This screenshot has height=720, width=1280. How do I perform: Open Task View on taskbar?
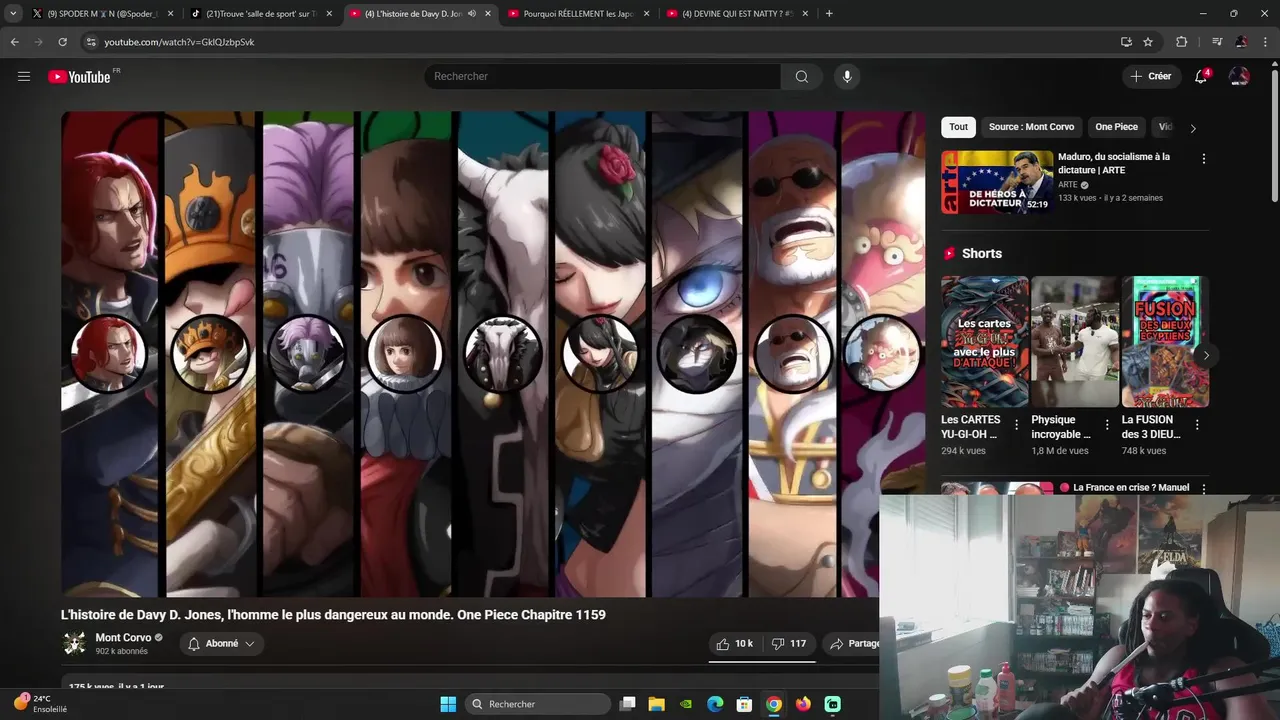coord(628,704)
